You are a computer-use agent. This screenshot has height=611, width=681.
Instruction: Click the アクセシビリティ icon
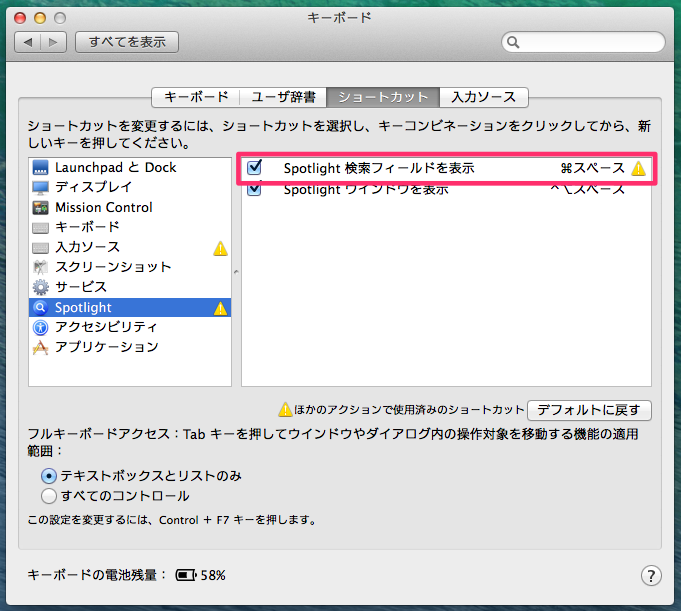40,327
